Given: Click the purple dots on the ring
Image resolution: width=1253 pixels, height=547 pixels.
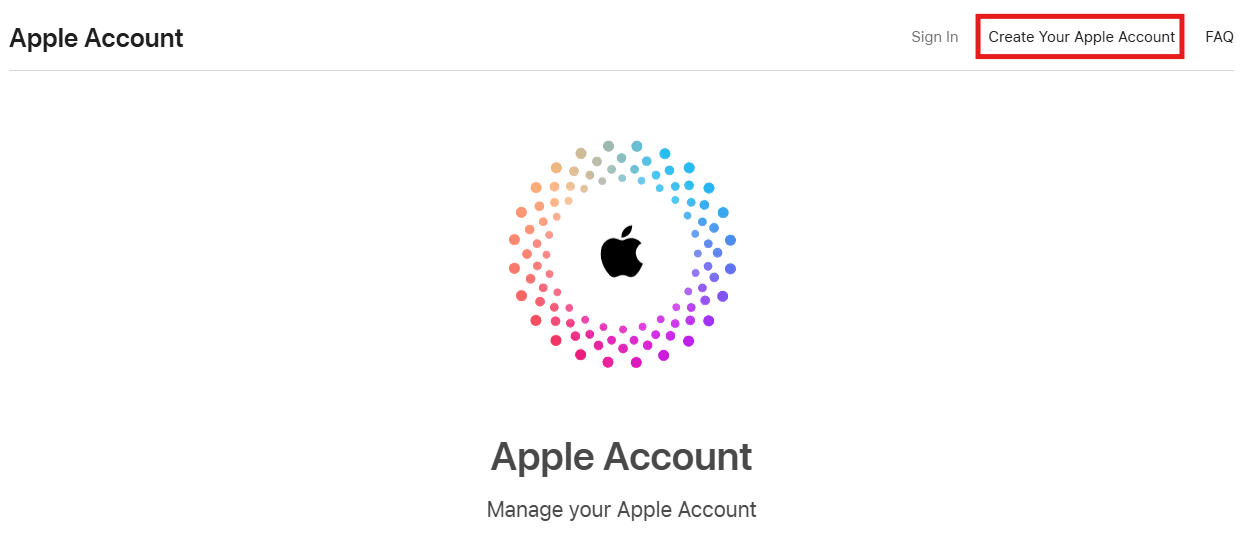Looking at the screenshot, I should point(700,305).
